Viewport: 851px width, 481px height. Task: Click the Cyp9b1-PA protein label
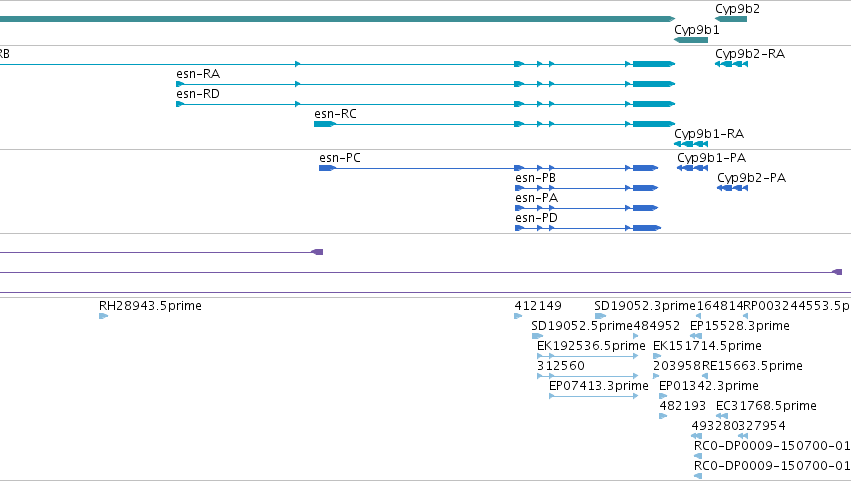(x=711, y=158)
